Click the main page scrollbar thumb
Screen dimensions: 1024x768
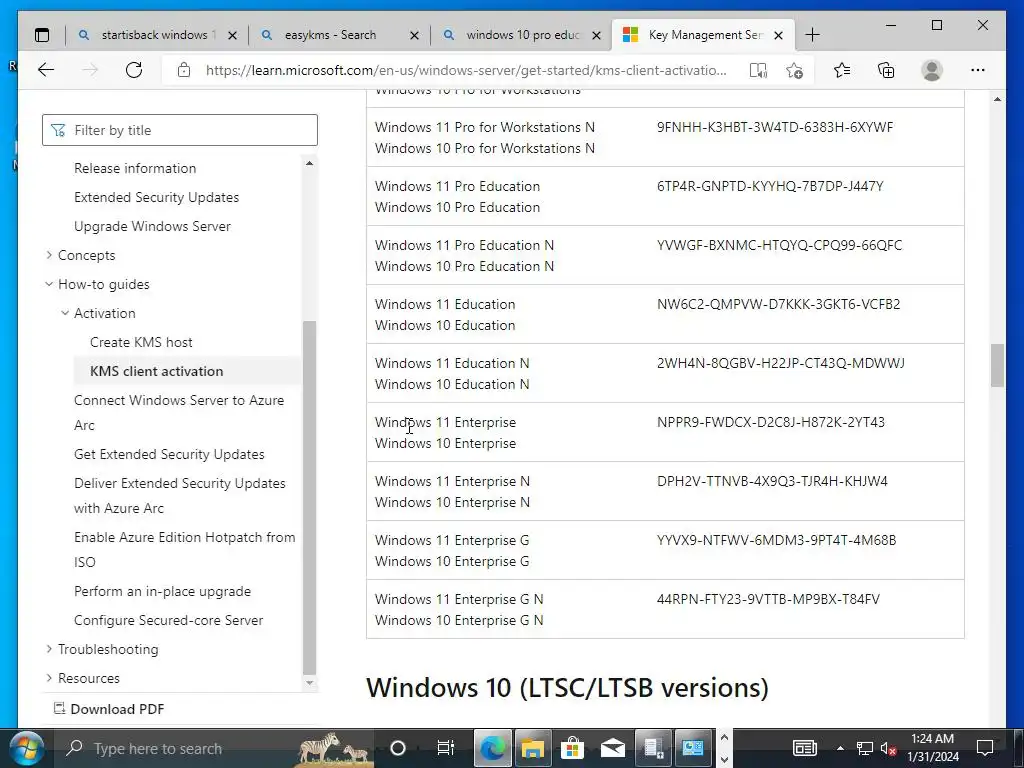point(997,365)
